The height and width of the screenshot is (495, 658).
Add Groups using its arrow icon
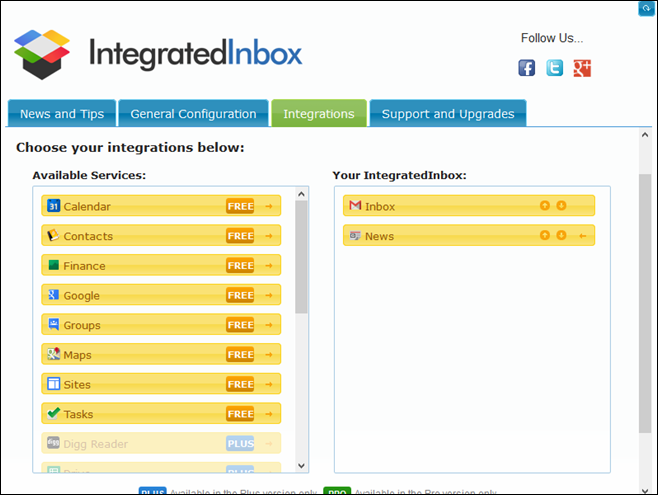pos(269,325)
